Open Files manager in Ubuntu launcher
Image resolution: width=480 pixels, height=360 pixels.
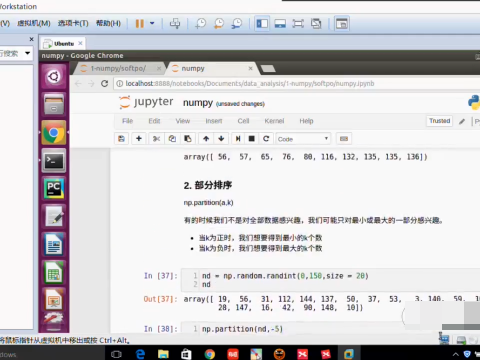tap(54, 104)
